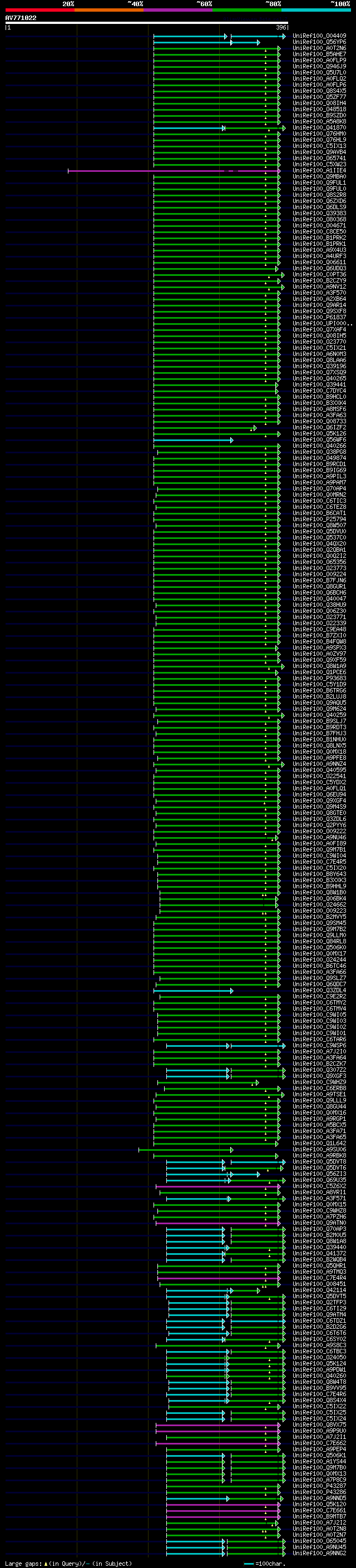Select hit label UniRef100_O23770
The height and width of the screenshot is (1568, 356).
pyautogui.click(x=319, y=342)
